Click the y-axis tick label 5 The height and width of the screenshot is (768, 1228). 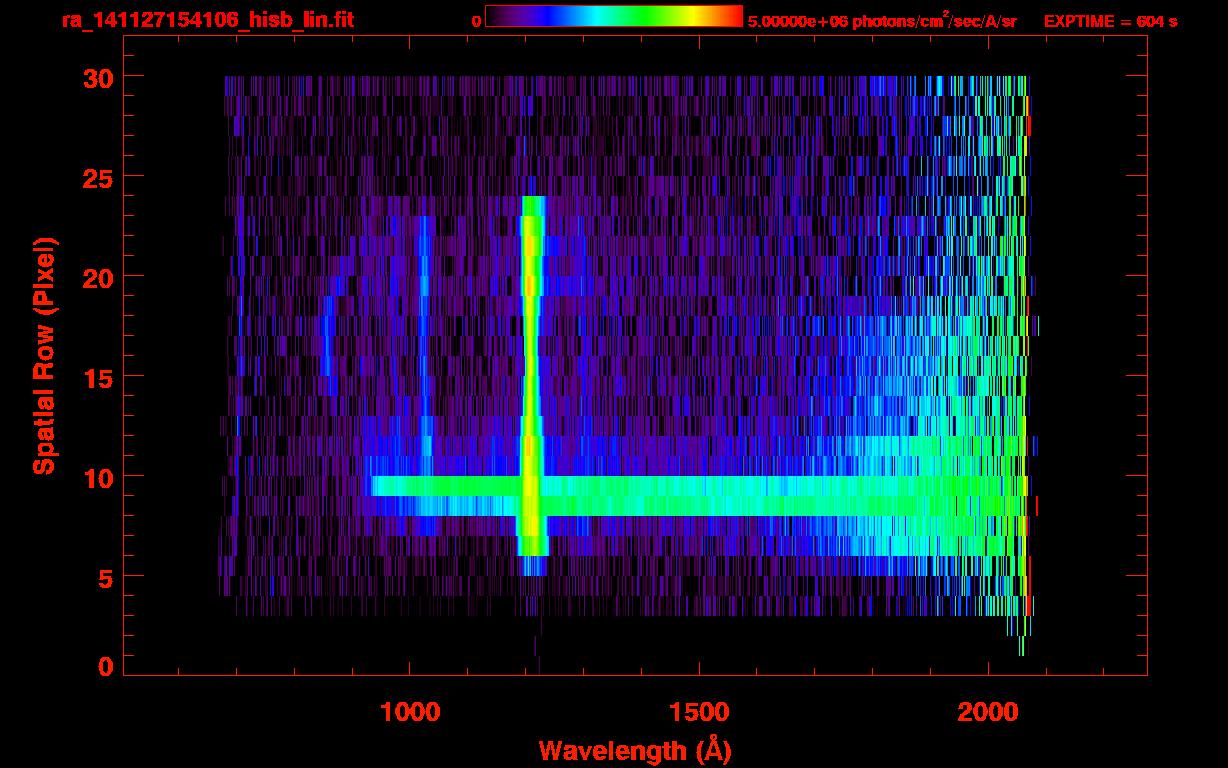point(104,577)
